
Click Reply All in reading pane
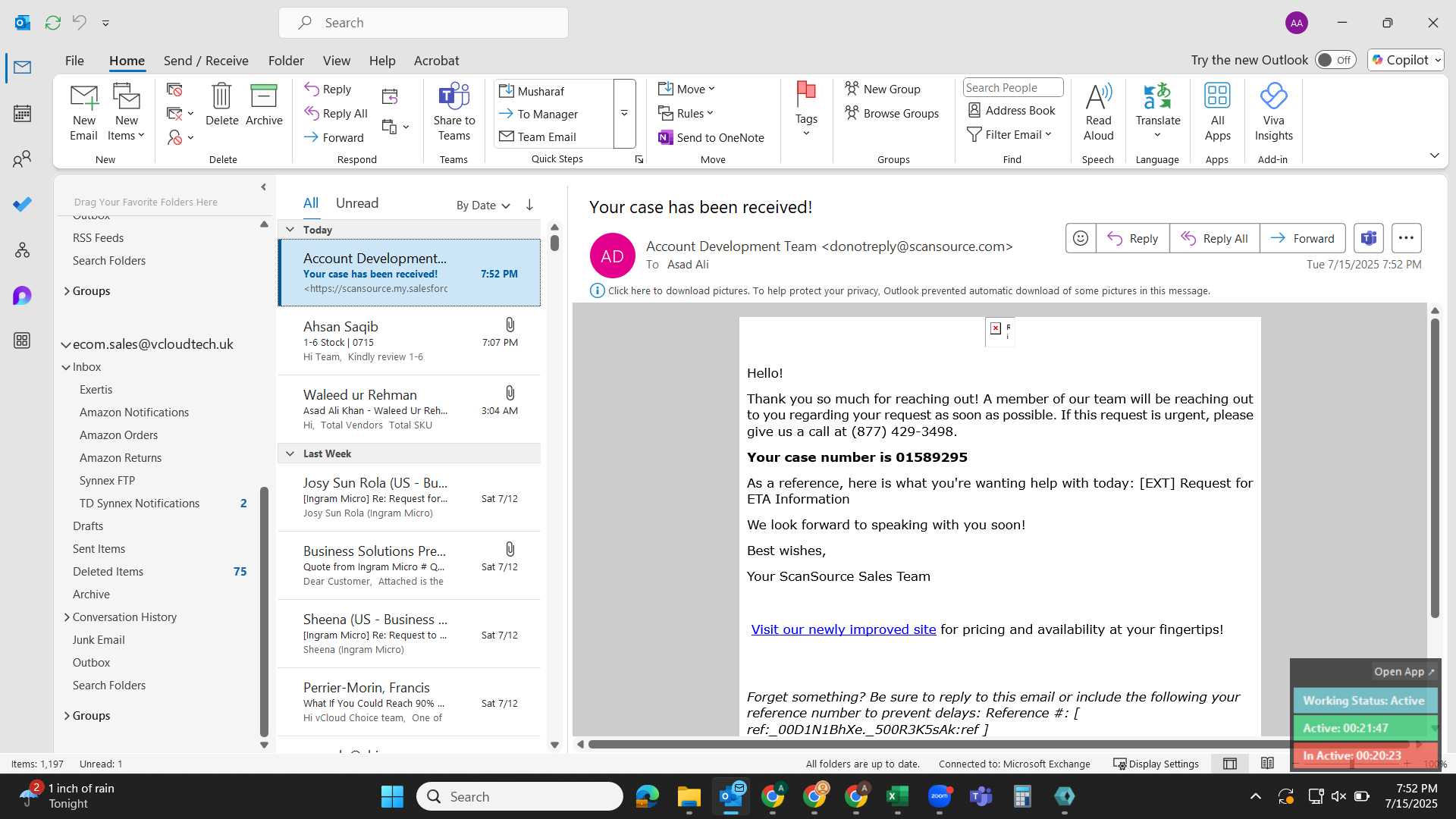[x=1215, y=238]
